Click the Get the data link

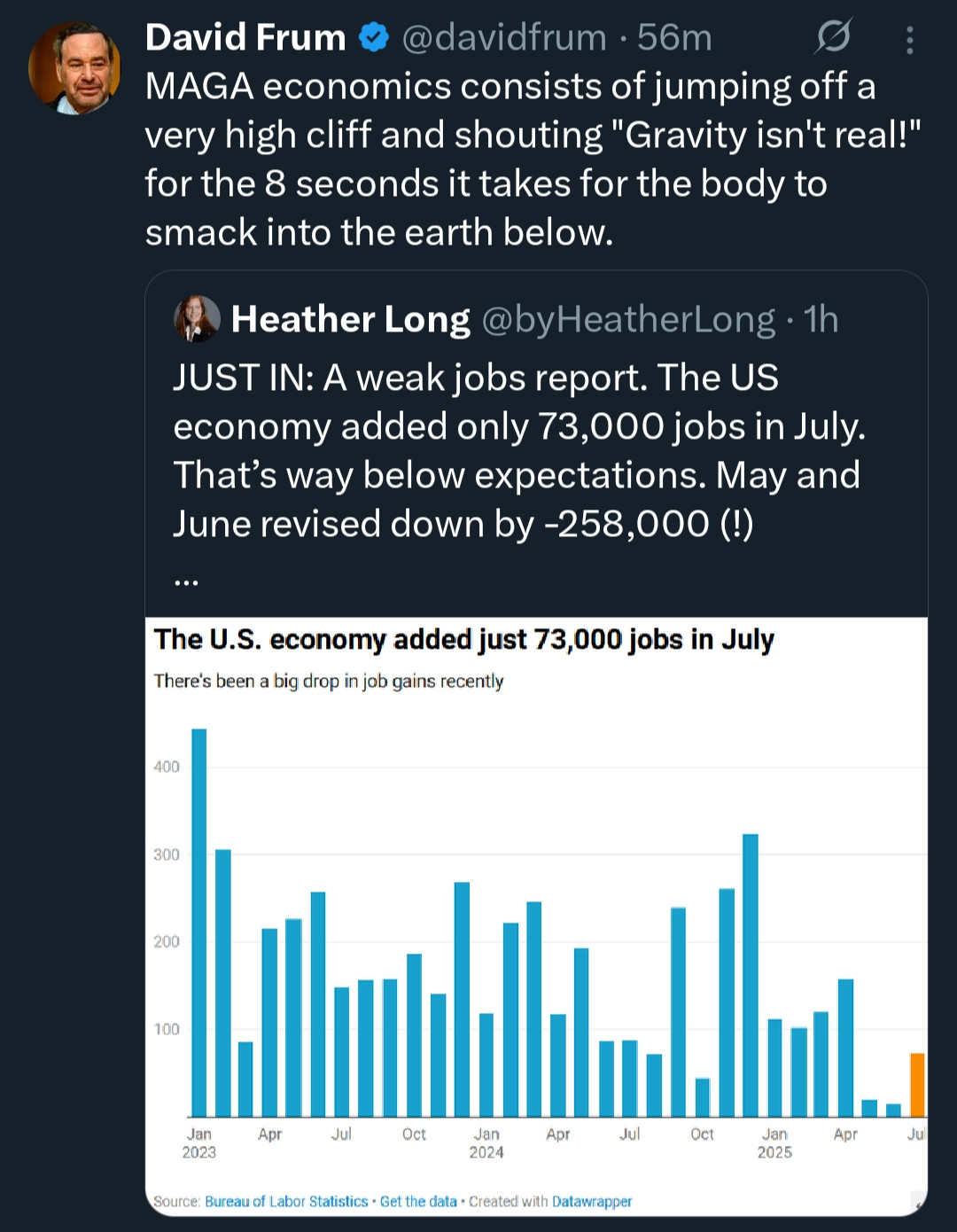tap(418, 1202)
